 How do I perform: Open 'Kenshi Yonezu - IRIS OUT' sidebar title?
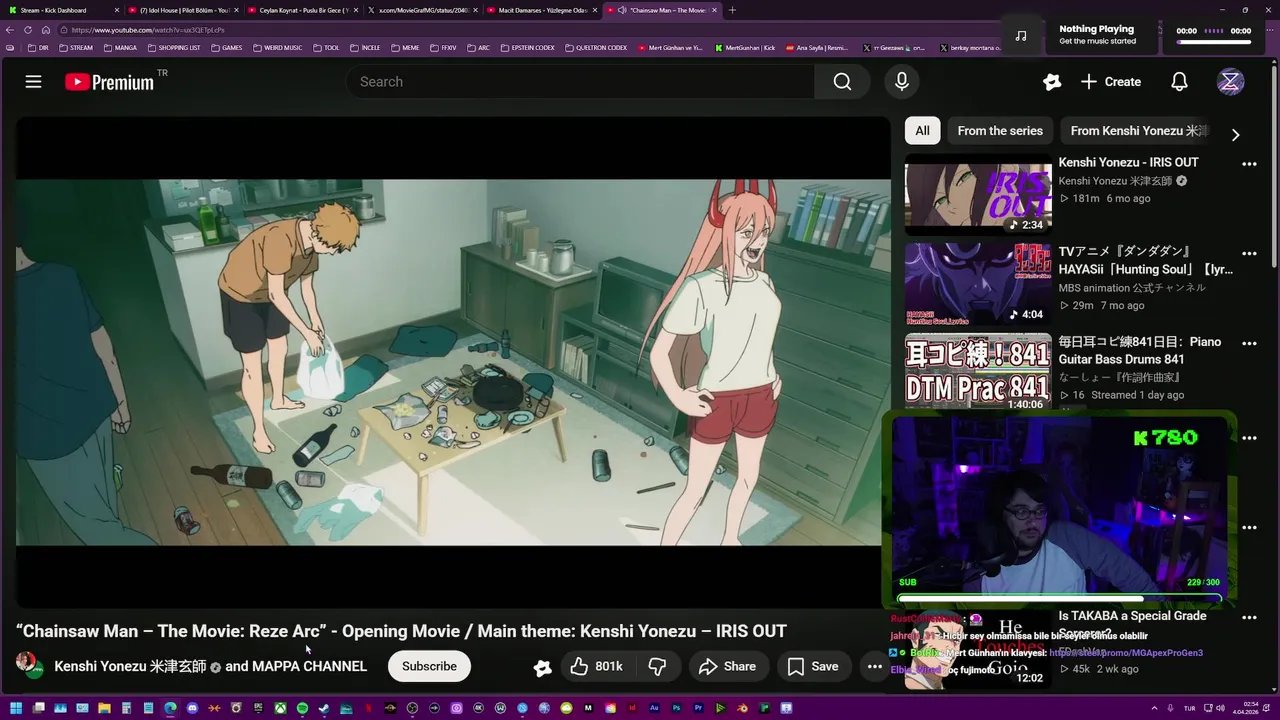[1128, 162]
